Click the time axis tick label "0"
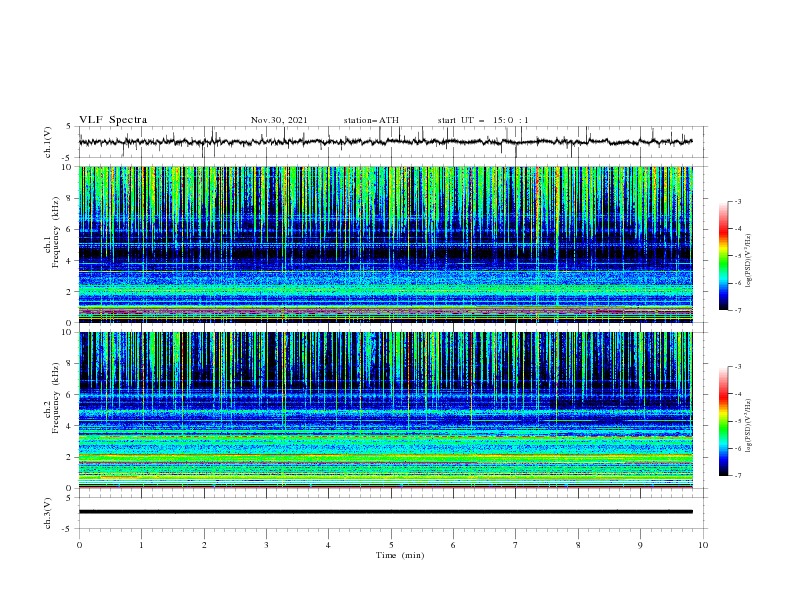This screenshot has width=792, height=612. click(x=79, y=545)
